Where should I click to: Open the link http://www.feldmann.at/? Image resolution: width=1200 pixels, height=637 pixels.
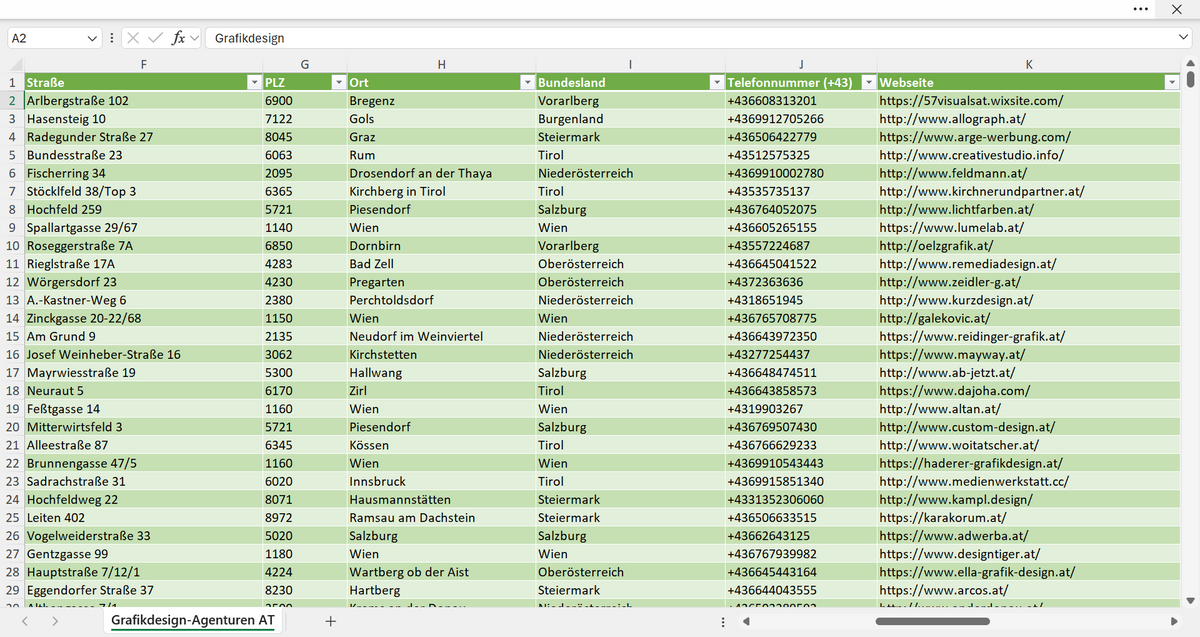(x=945, y=173)
